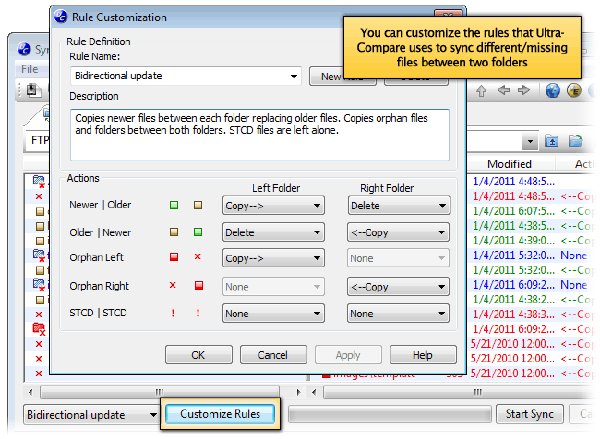Click the red X icon in Orphan Left row
This screenshot has height=439, width=600.
[197, 257]
